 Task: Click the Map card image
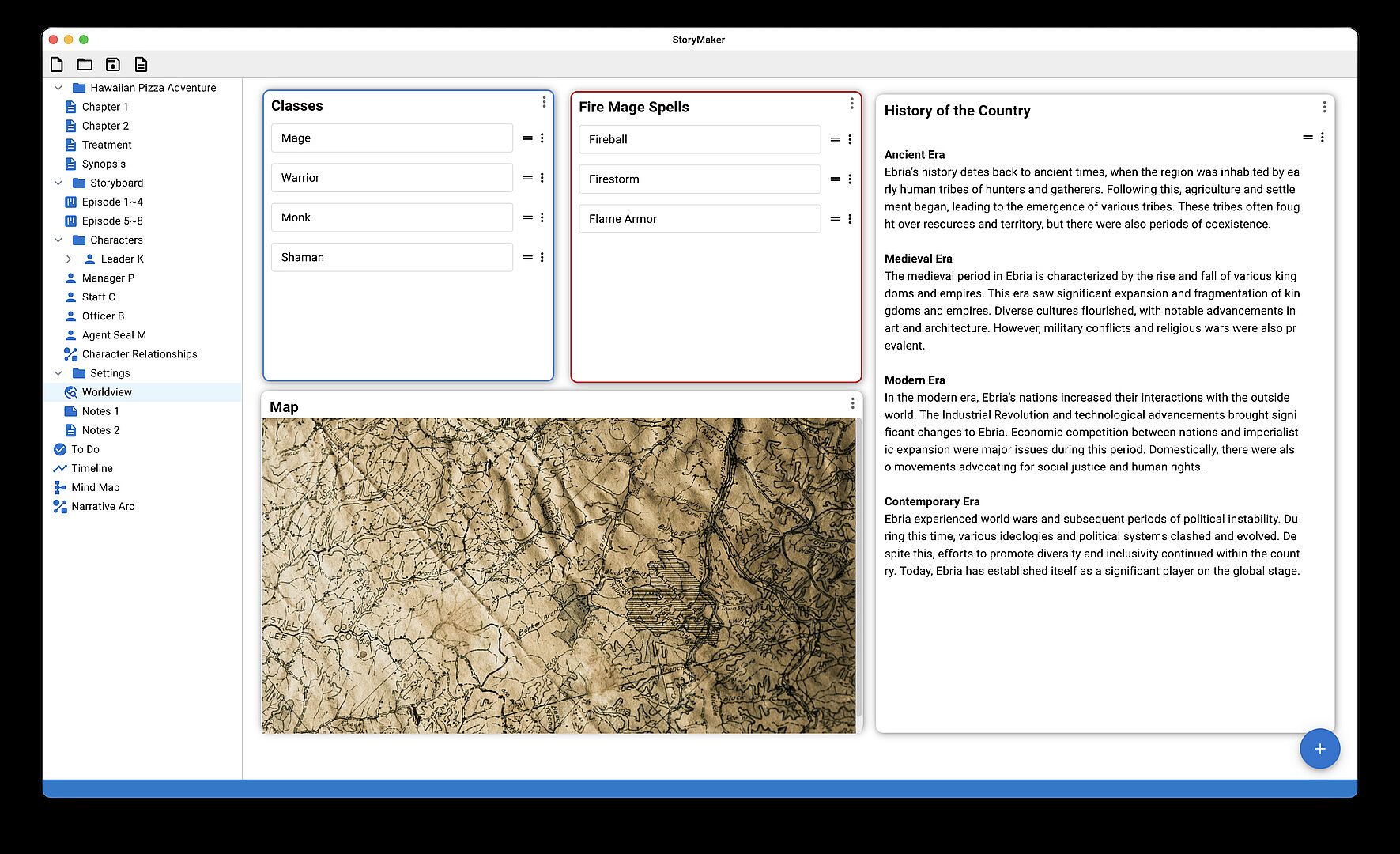click(x=559, y=575)
